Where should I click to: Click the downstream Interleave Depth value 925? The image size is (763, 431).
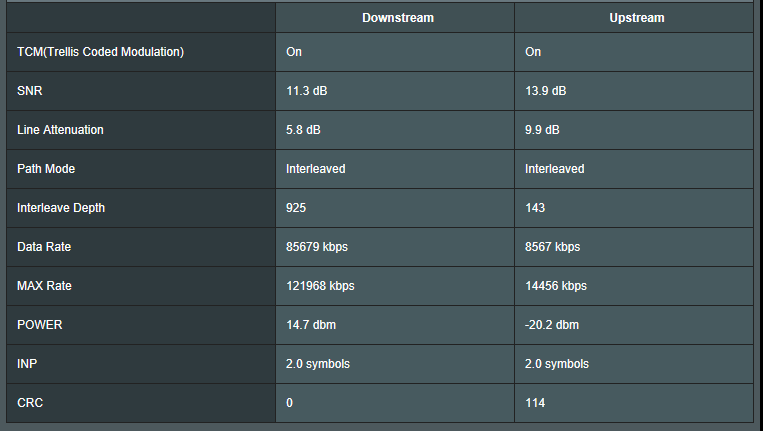(x=296, y=208)
